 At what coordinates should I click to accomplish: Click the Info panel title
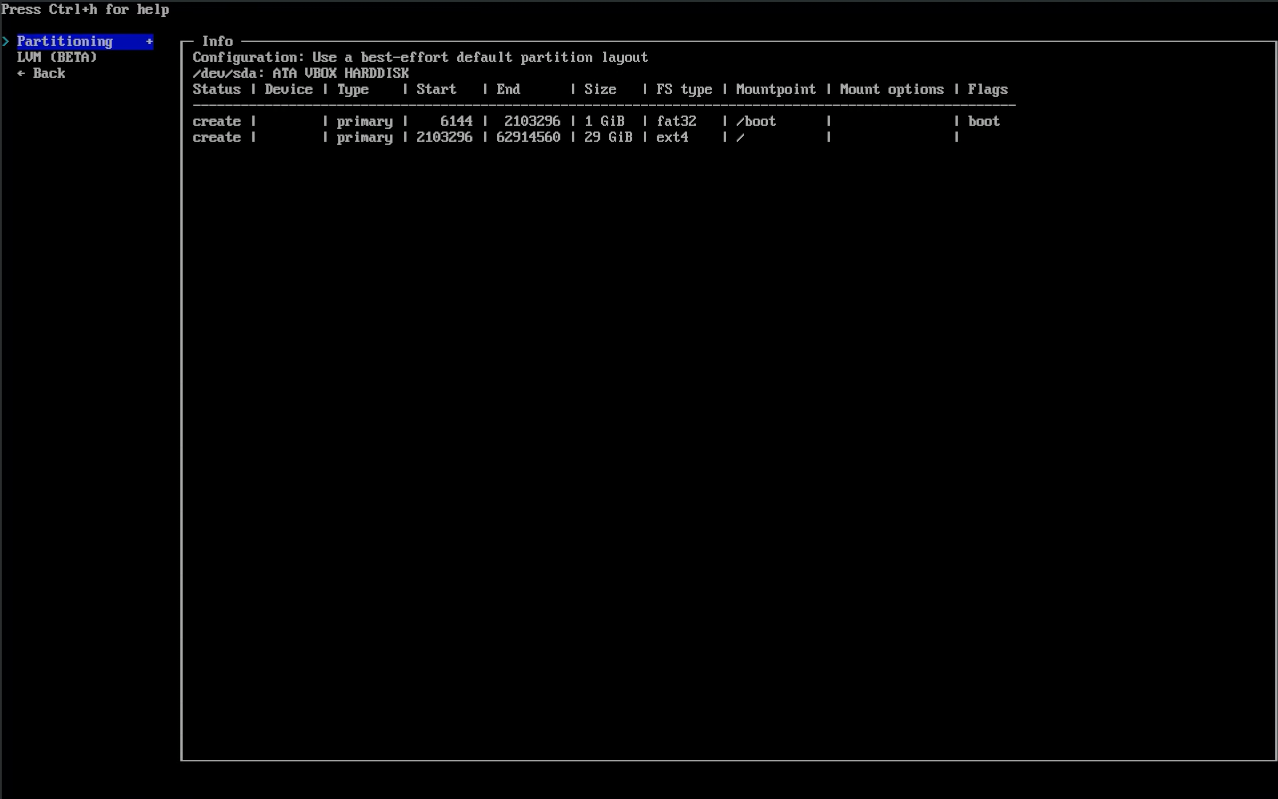(217, 41)
